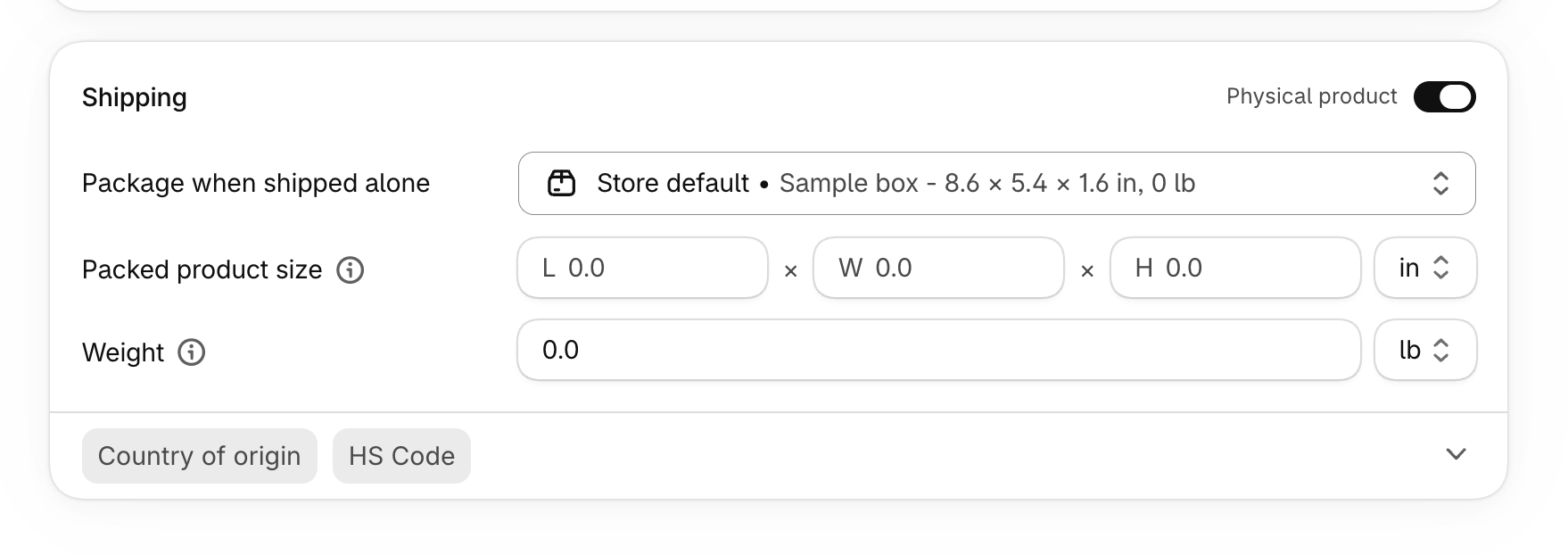Open the dimension unit dropdown showing in

coord(1425,268)
